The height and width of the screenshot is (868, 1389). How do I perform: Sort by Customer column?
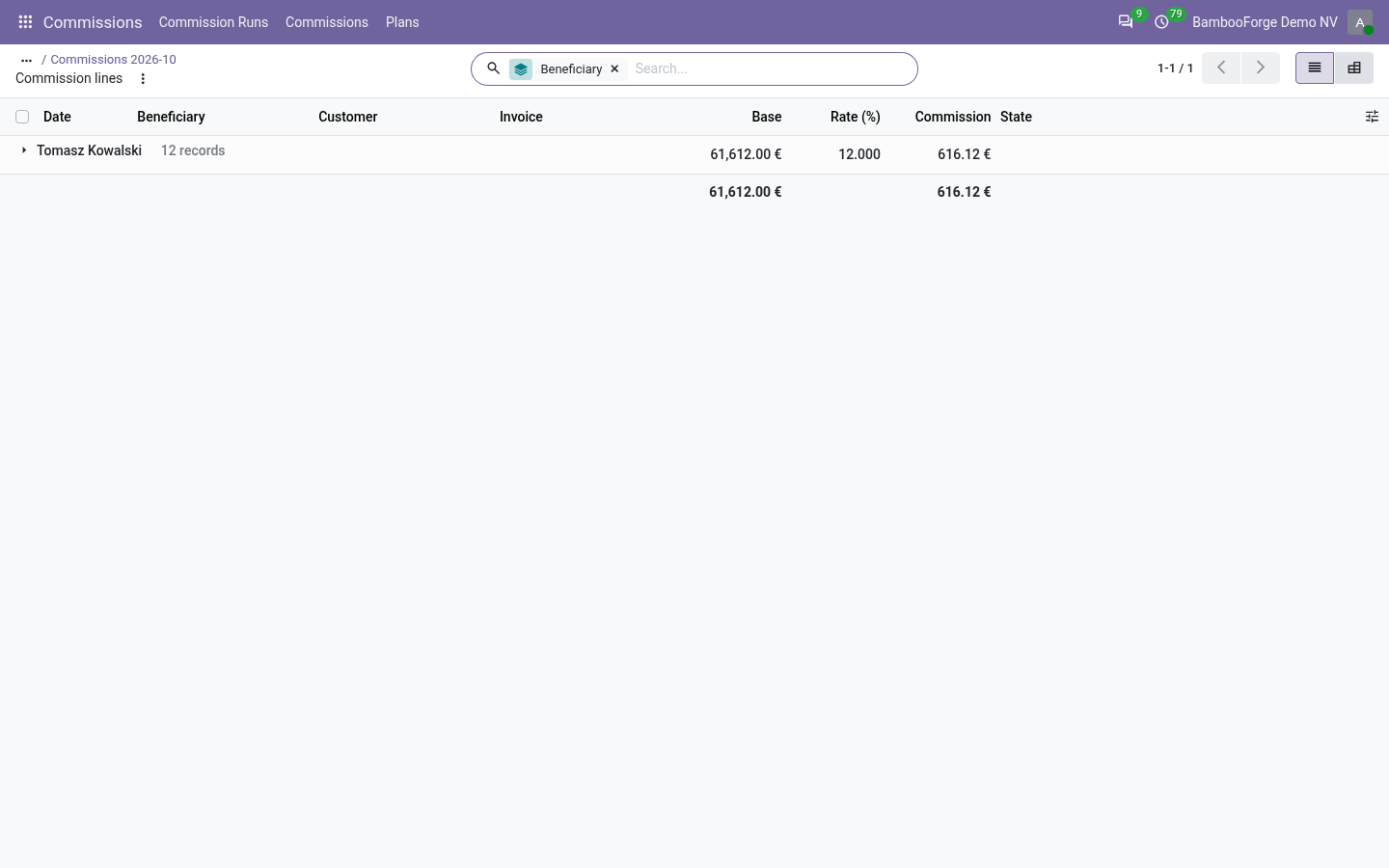pyautogui.click(x=347, y=117)
